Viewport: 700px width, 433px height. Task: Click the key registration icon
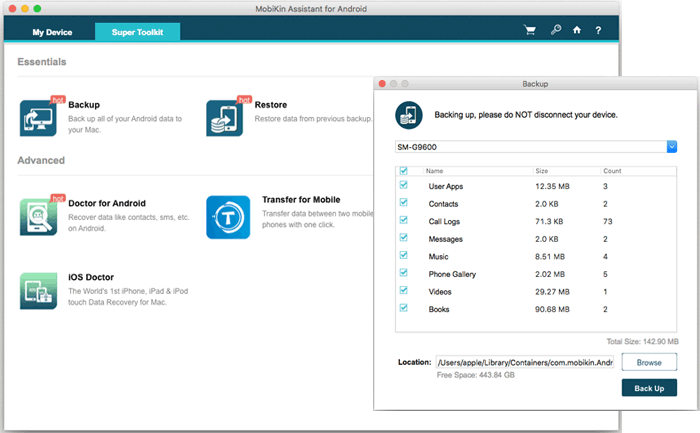[x=556, y=29]
